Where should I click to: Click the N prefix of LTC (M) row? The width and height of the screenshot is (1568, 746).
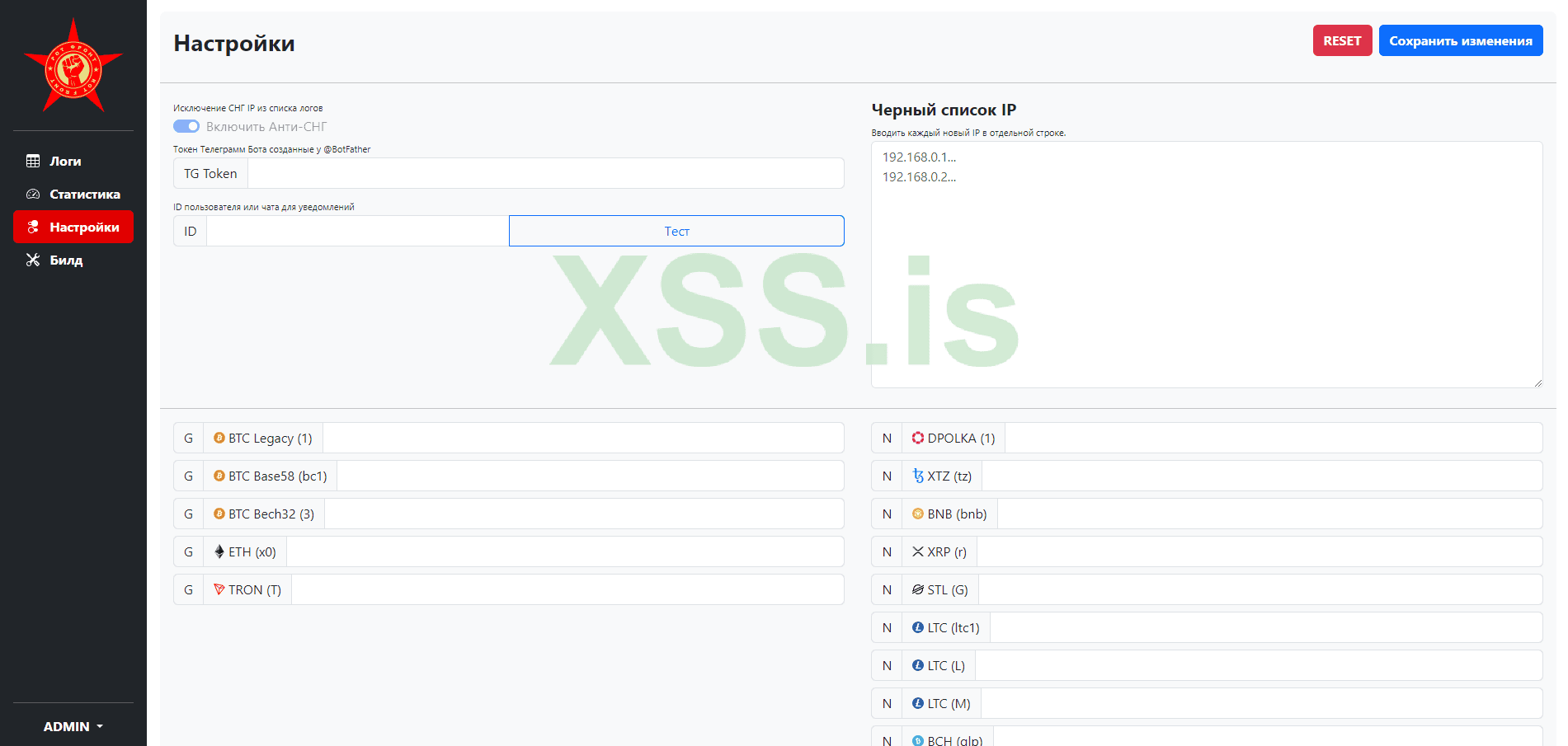click(x=887, y=703)
